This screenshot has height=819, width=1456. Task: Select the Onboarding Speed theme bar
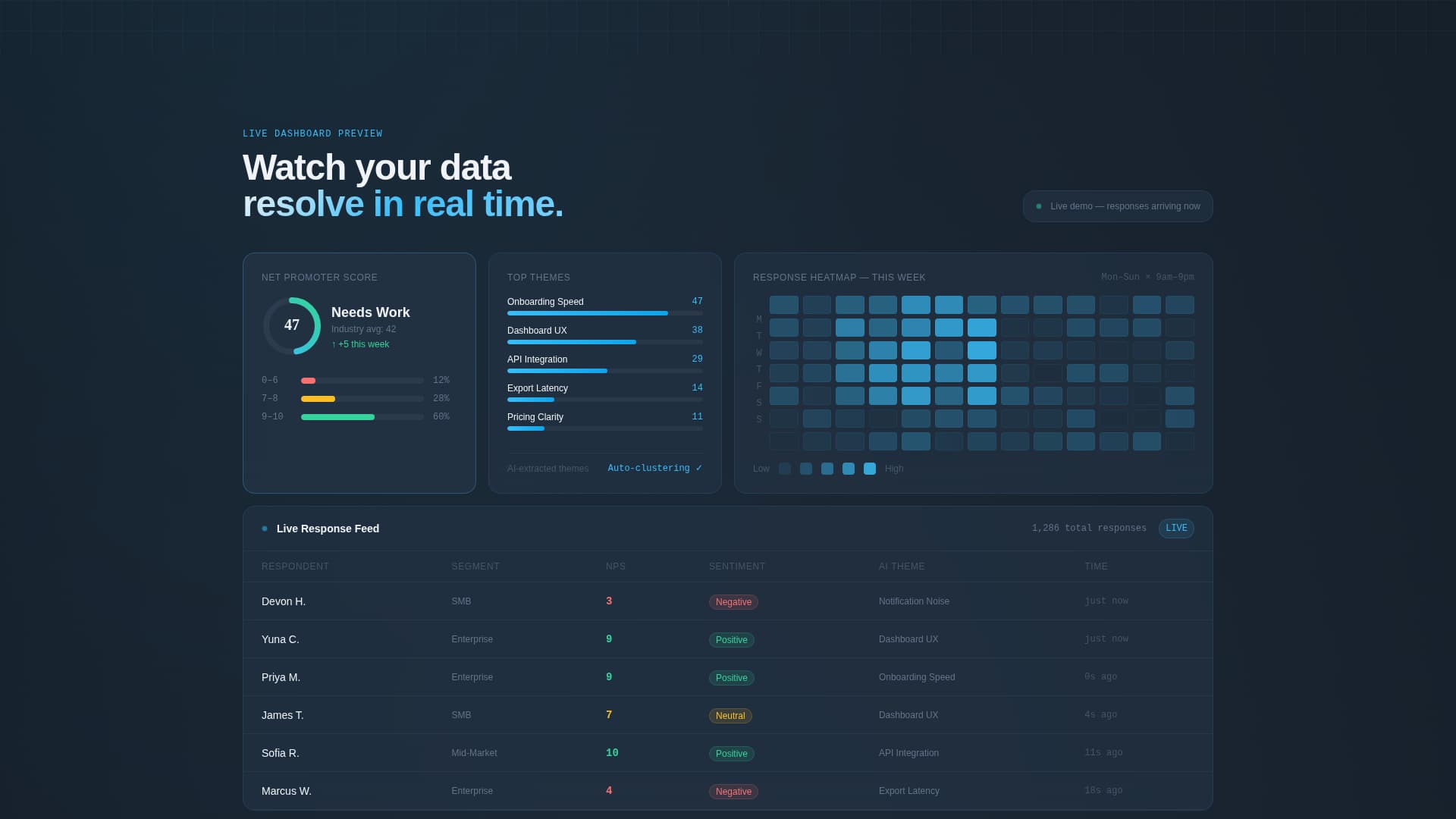605,313
